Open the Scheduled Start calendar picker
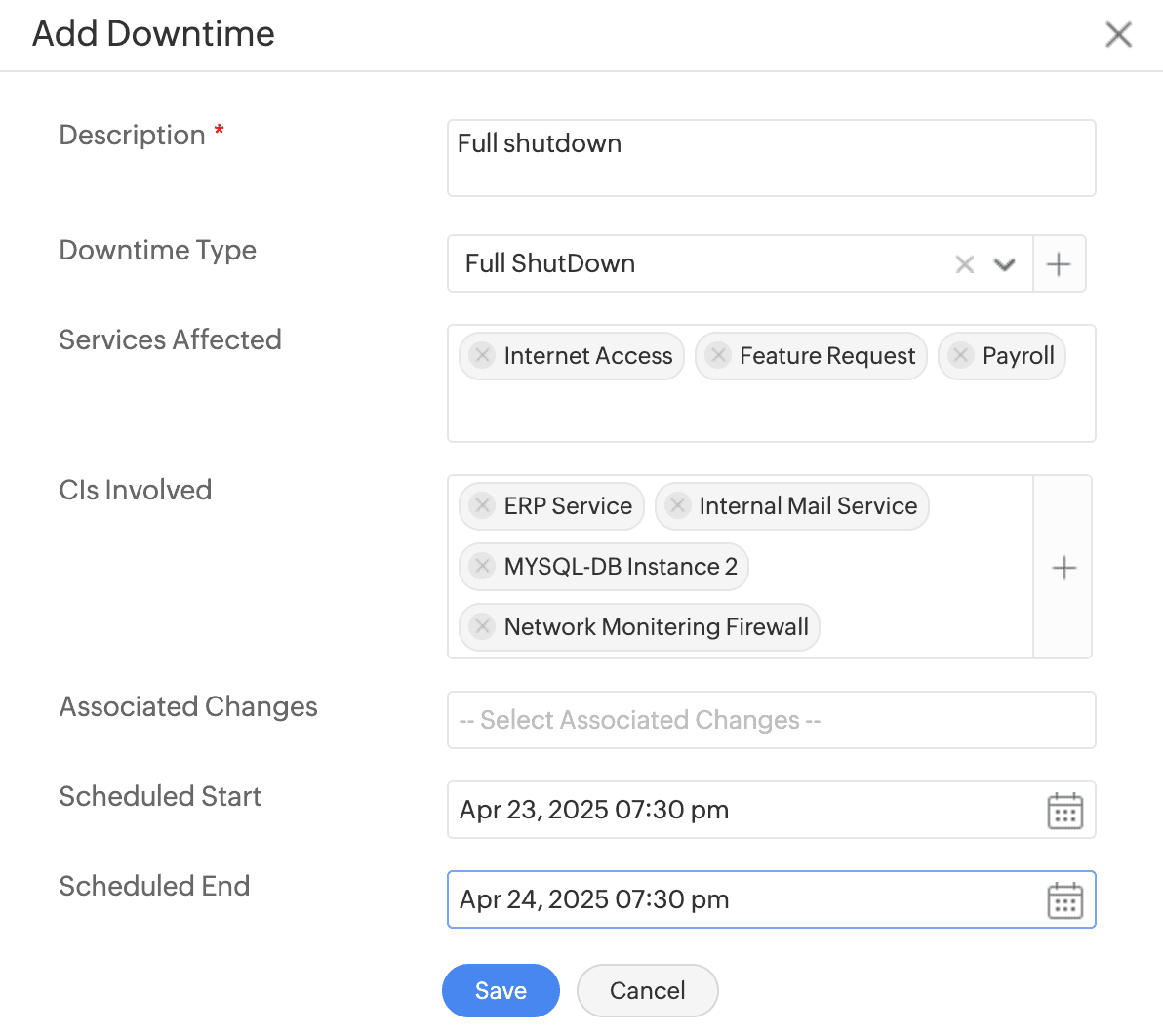This screenshot has width=1163, height=1036. point(1064,811)
